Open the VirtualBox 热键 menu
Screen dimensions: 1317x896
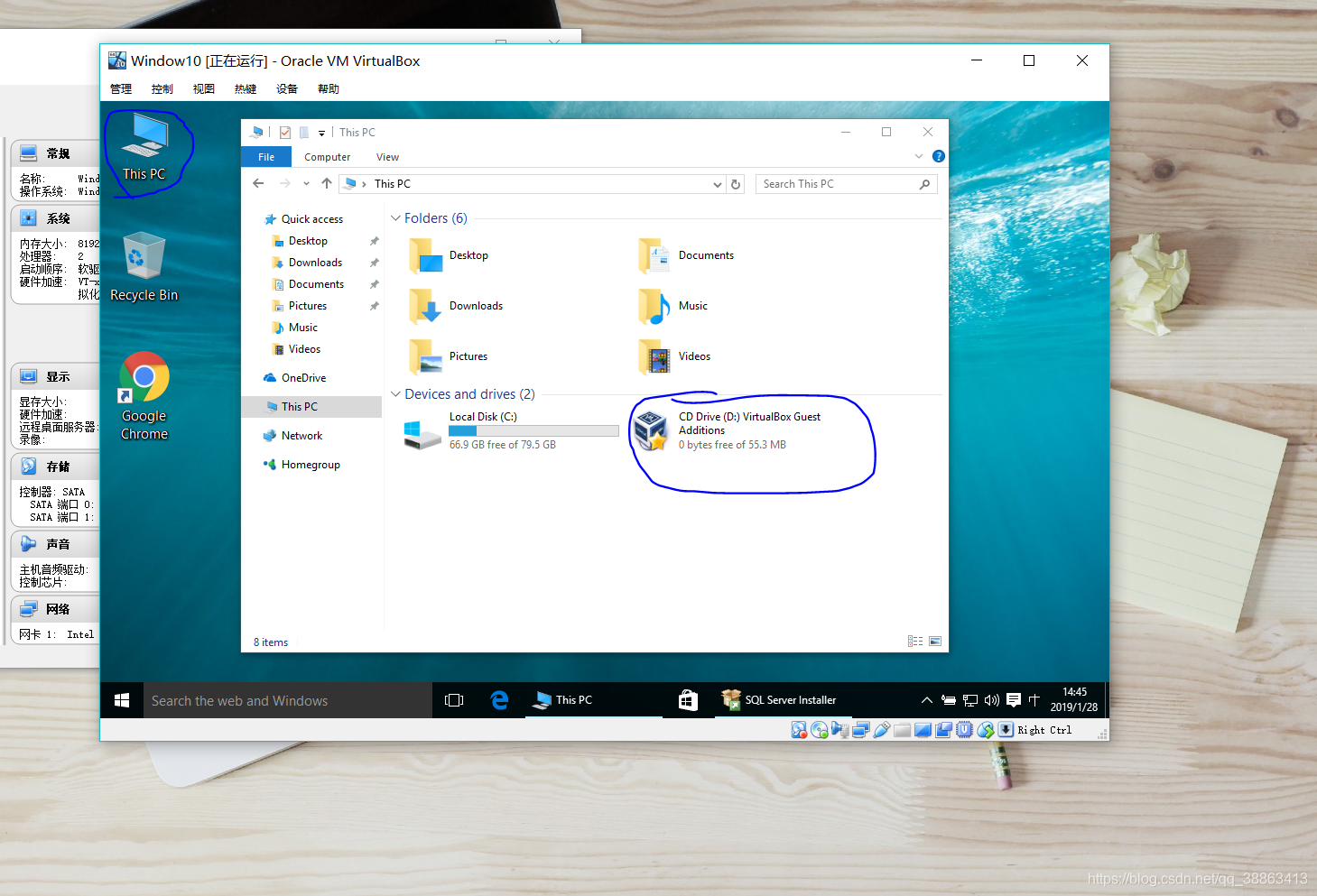(246, 88)
